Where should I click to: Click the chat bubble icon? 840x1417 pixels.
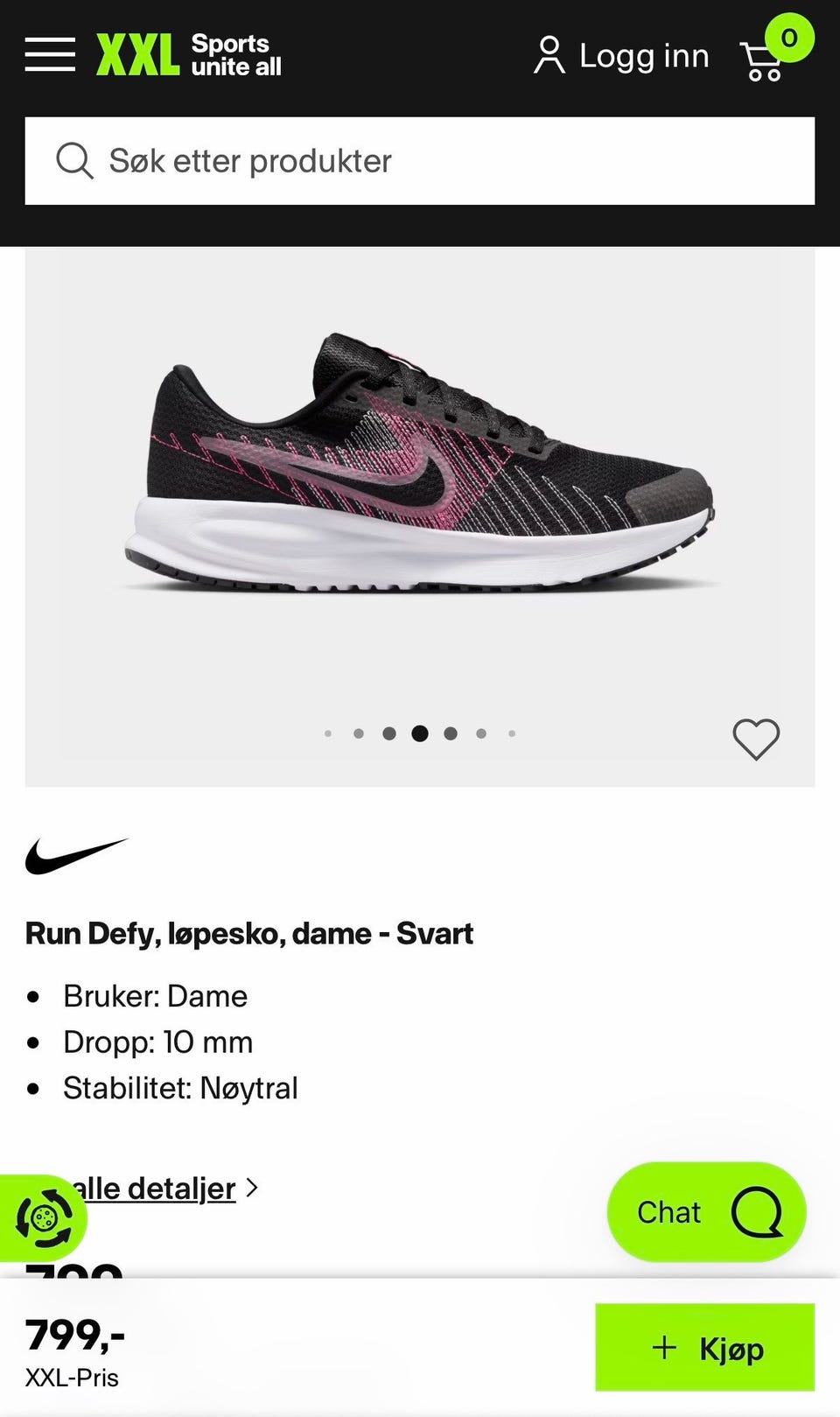[x=757, y=1212]
